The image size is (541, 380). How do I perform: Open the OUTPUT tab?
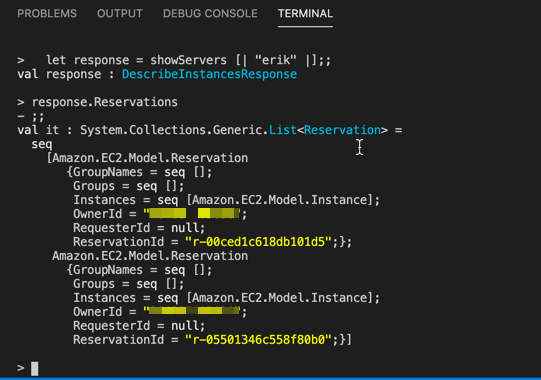coord(120,13)
